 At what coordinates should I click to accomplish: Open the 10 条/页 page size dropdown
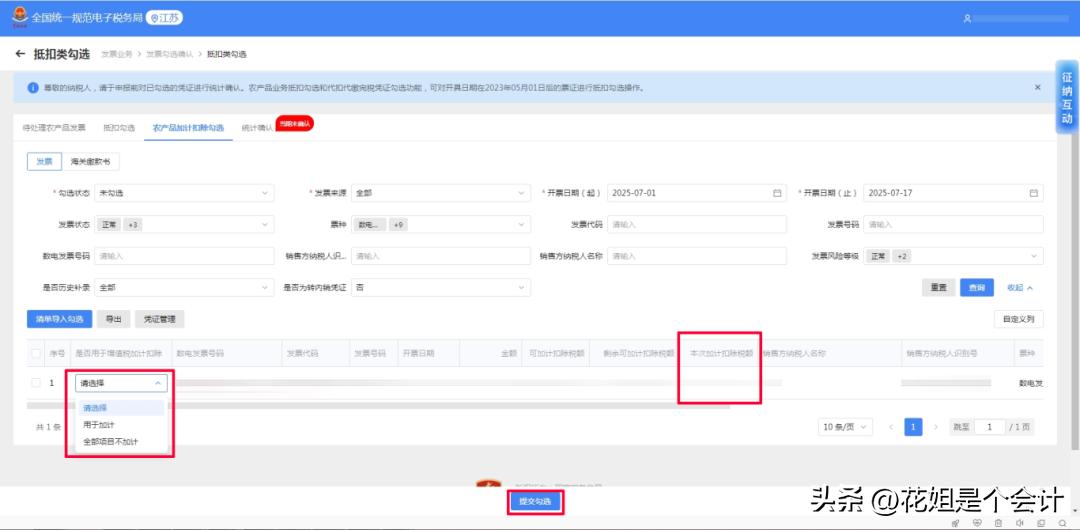tap(845, 427)
